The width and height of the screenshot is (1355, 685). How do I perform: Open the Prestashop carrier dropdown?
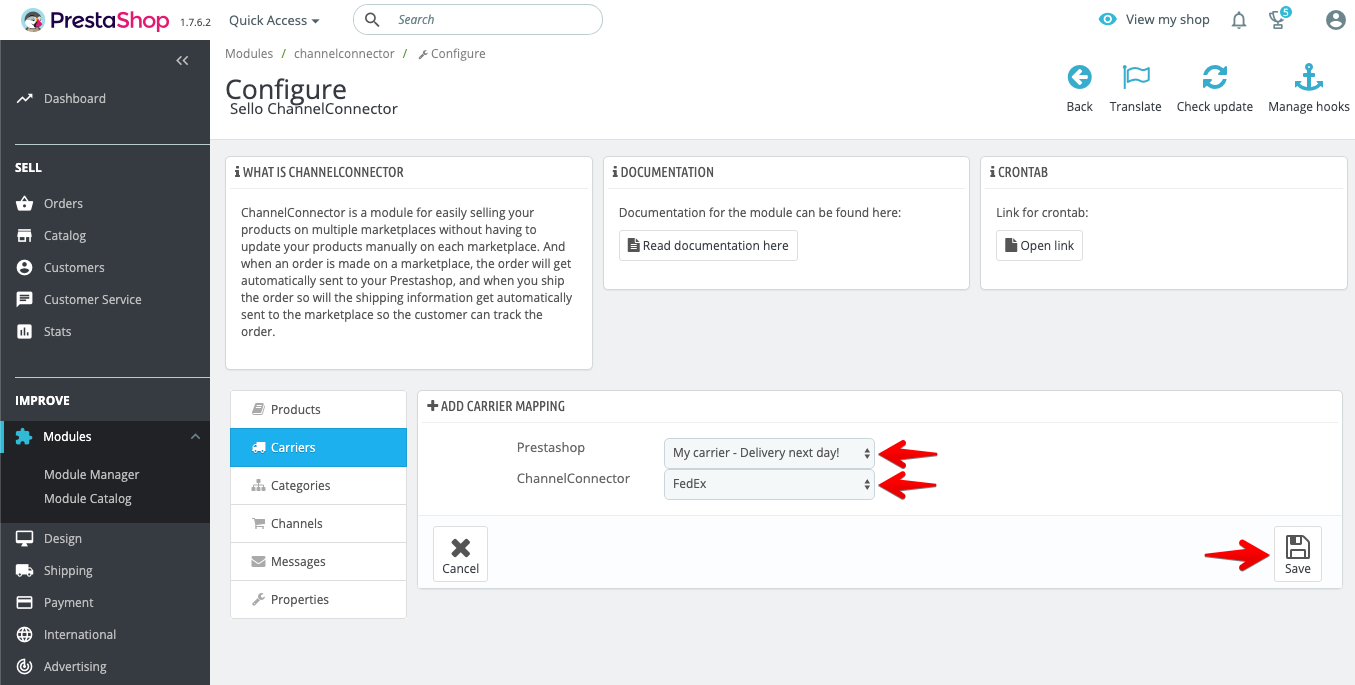(x=769, y=453)
